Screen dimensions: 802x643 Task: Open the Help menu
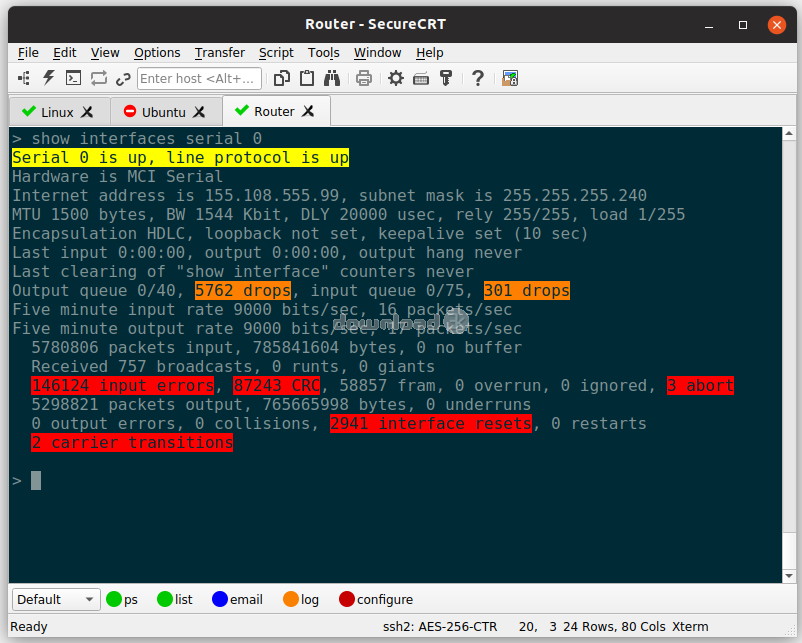(x=430, y=53)
